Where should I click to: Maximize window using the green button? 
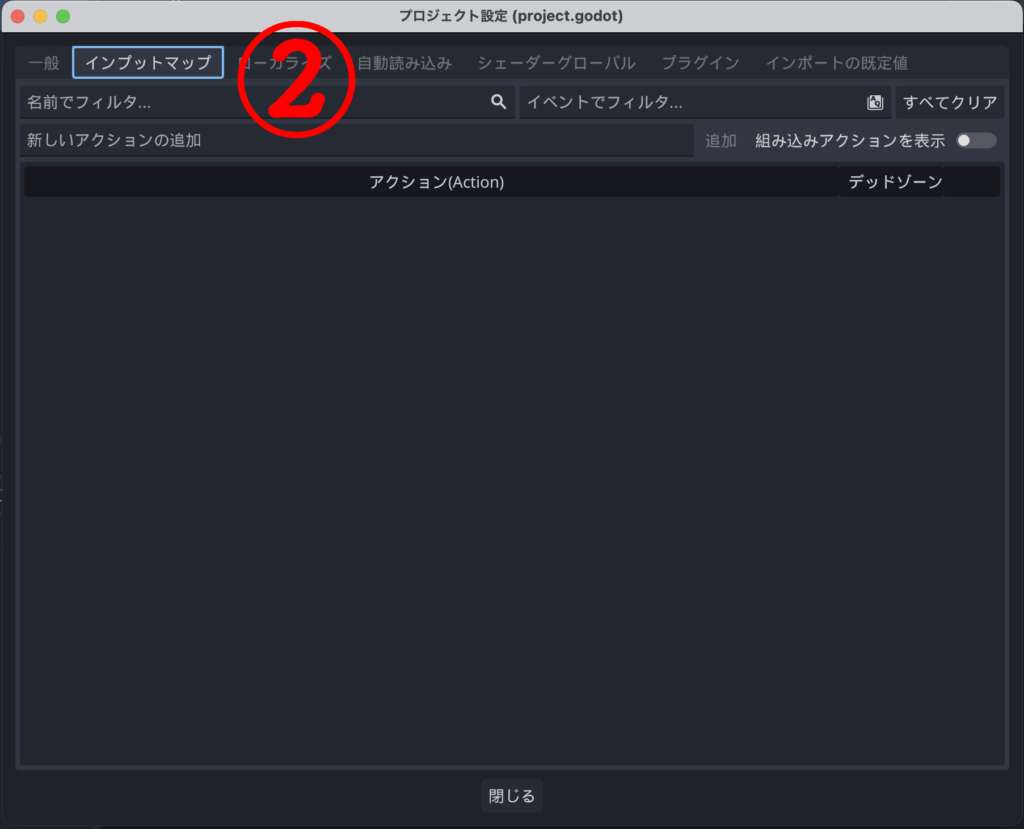pos(63,17)
